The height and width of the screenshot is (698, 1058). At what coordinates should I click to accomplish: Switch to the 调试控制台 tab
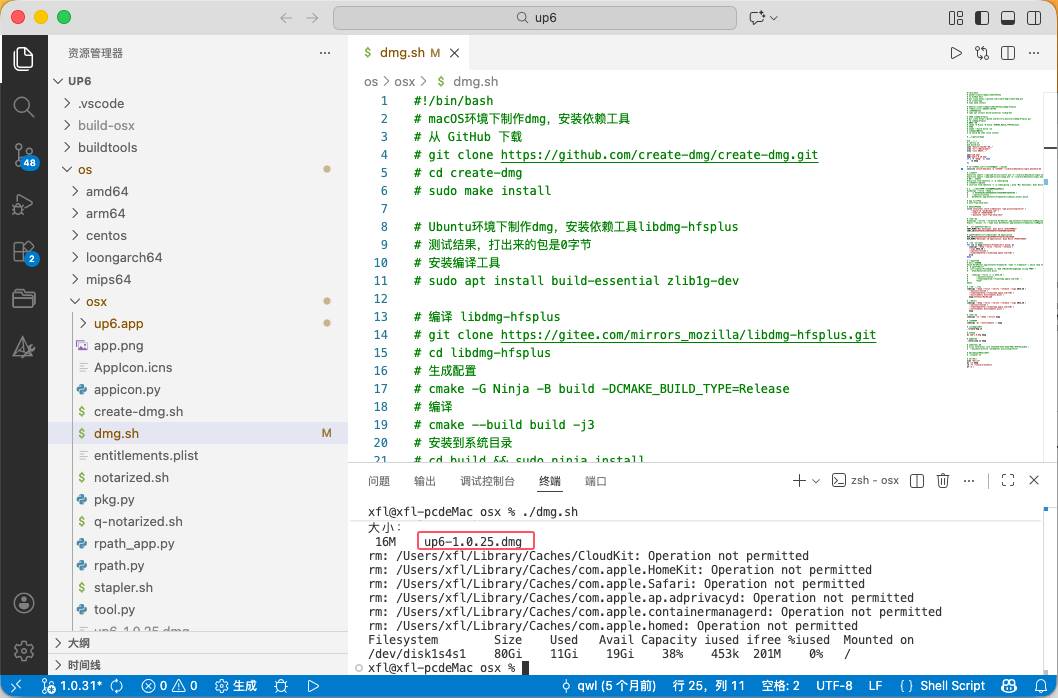point(487,481)
